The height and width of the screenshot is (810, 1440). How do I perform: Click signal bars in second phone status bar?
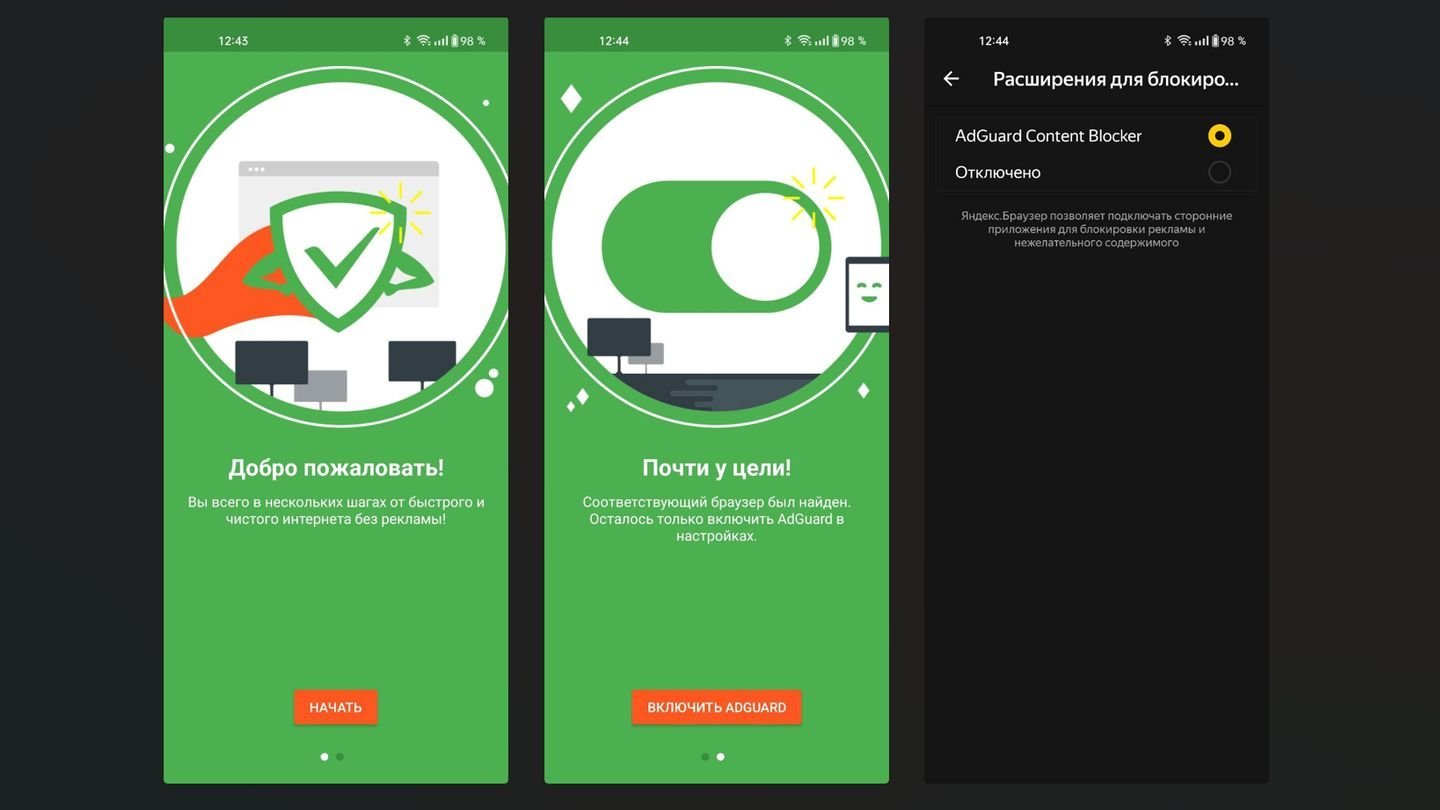pyautogui.click(x=823, y=41)
